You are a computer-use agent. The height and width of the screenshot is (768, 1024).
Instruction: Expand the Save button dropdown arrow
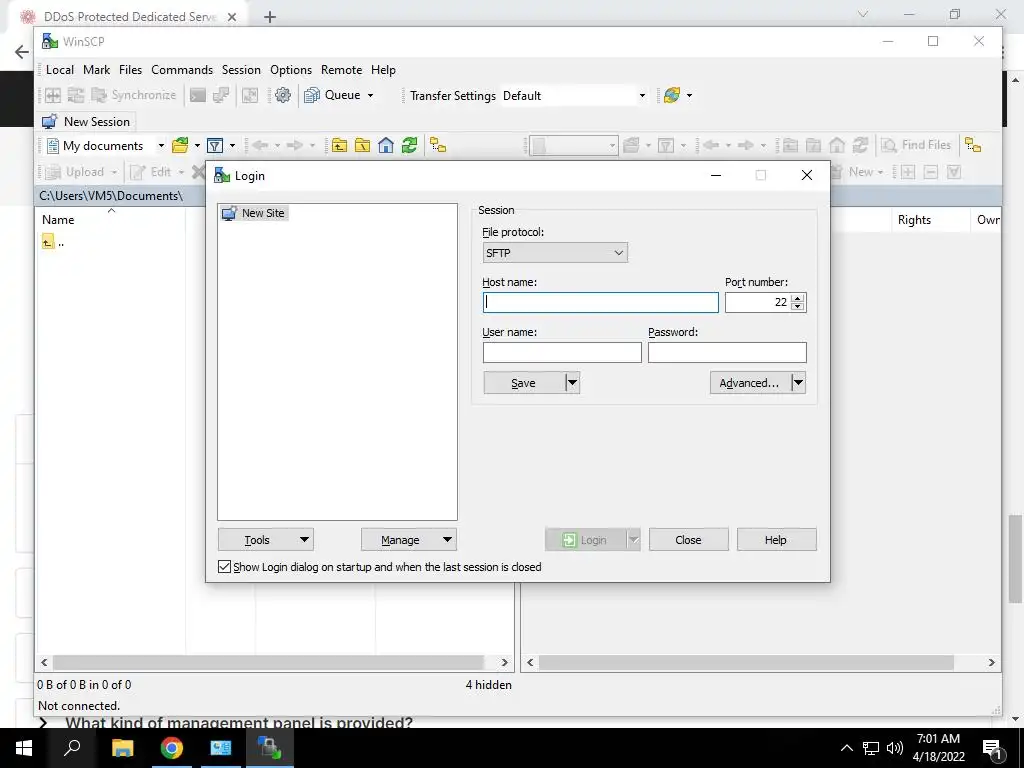572,383
